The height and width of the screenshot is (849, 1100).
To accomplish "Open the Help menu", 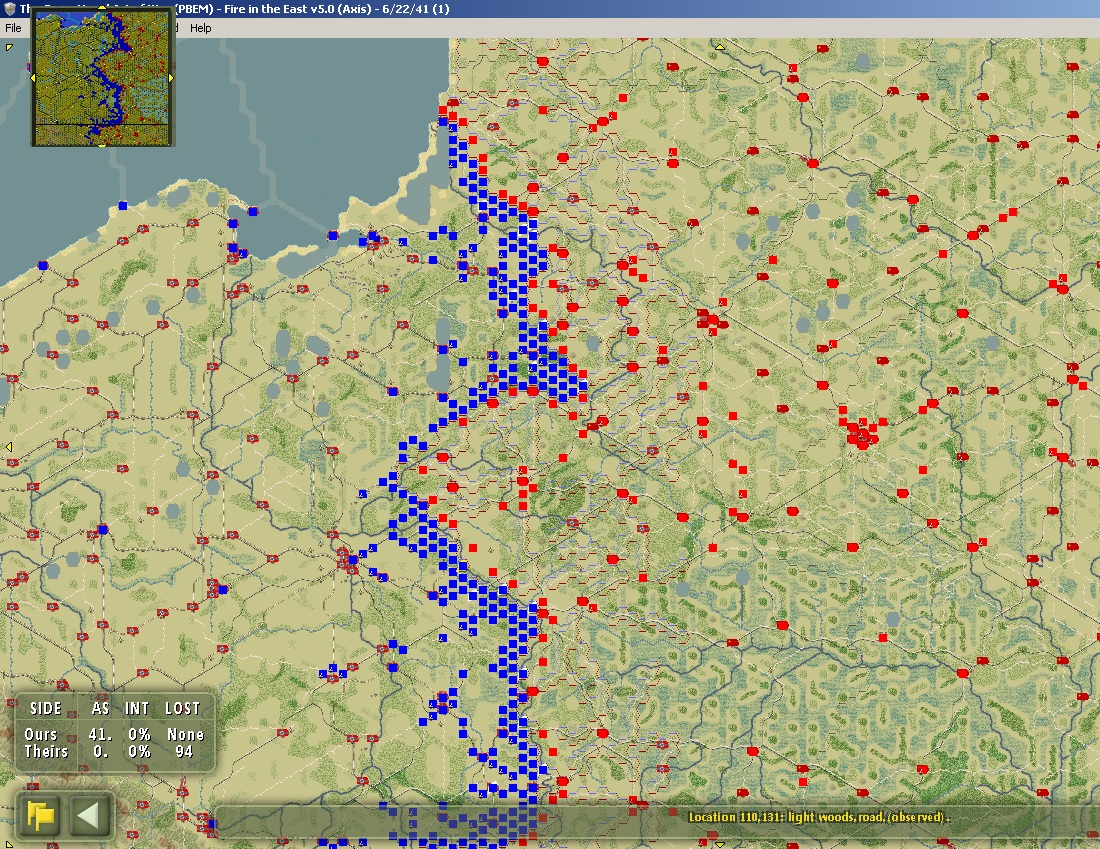I will (201, 28).
